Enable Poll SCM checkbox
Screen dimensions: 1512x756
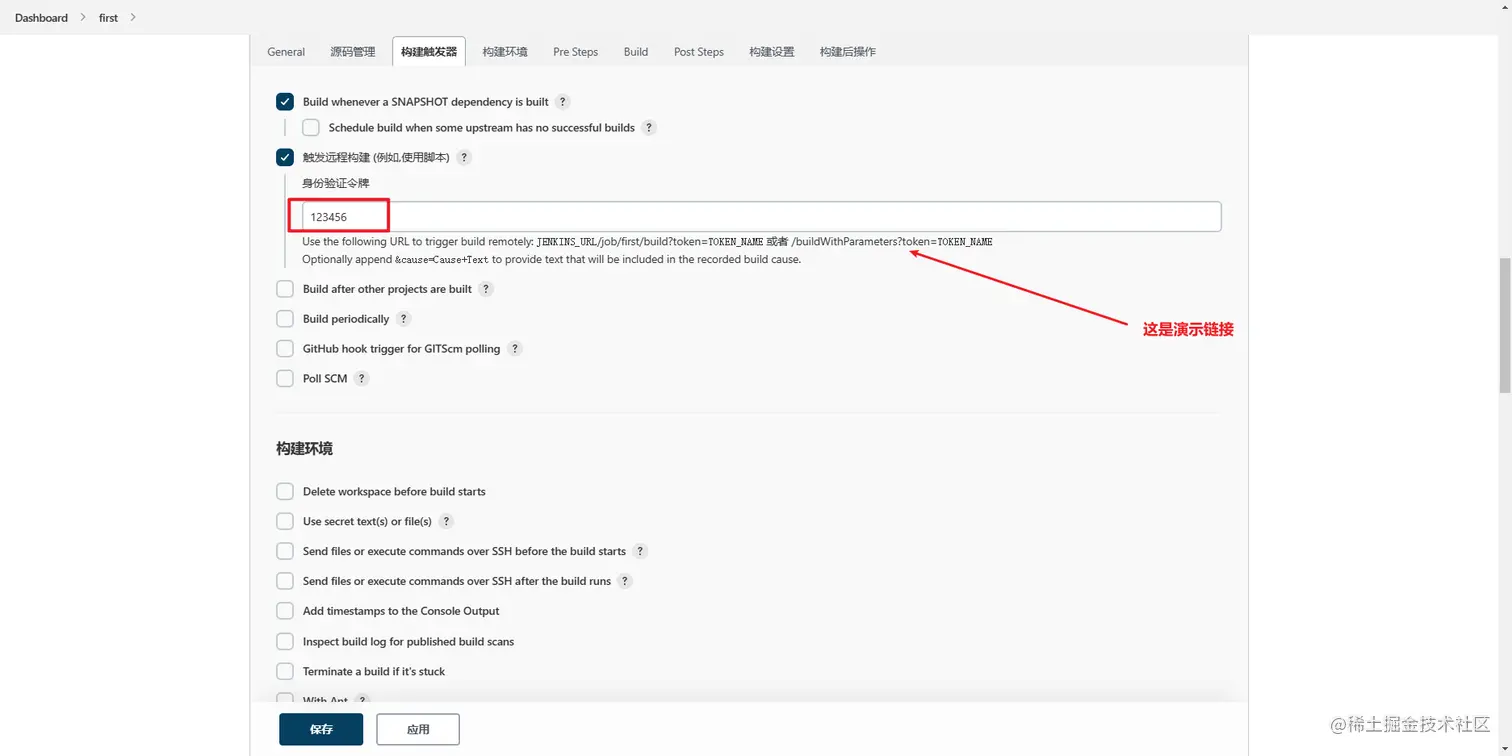tap(285, 379)
